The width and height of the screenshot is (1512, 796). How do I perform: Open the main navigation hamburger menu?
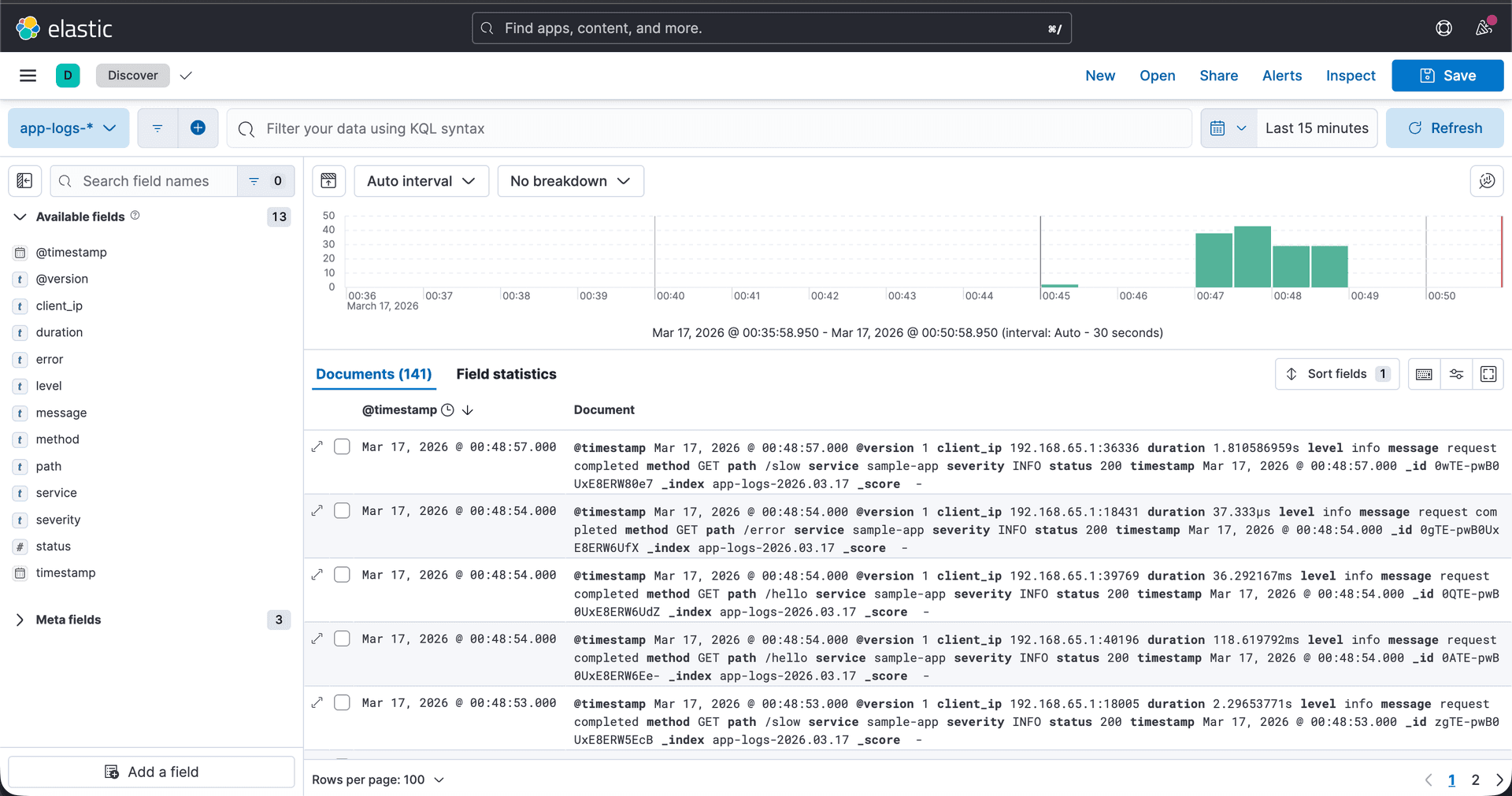click(x=28, y=76)
